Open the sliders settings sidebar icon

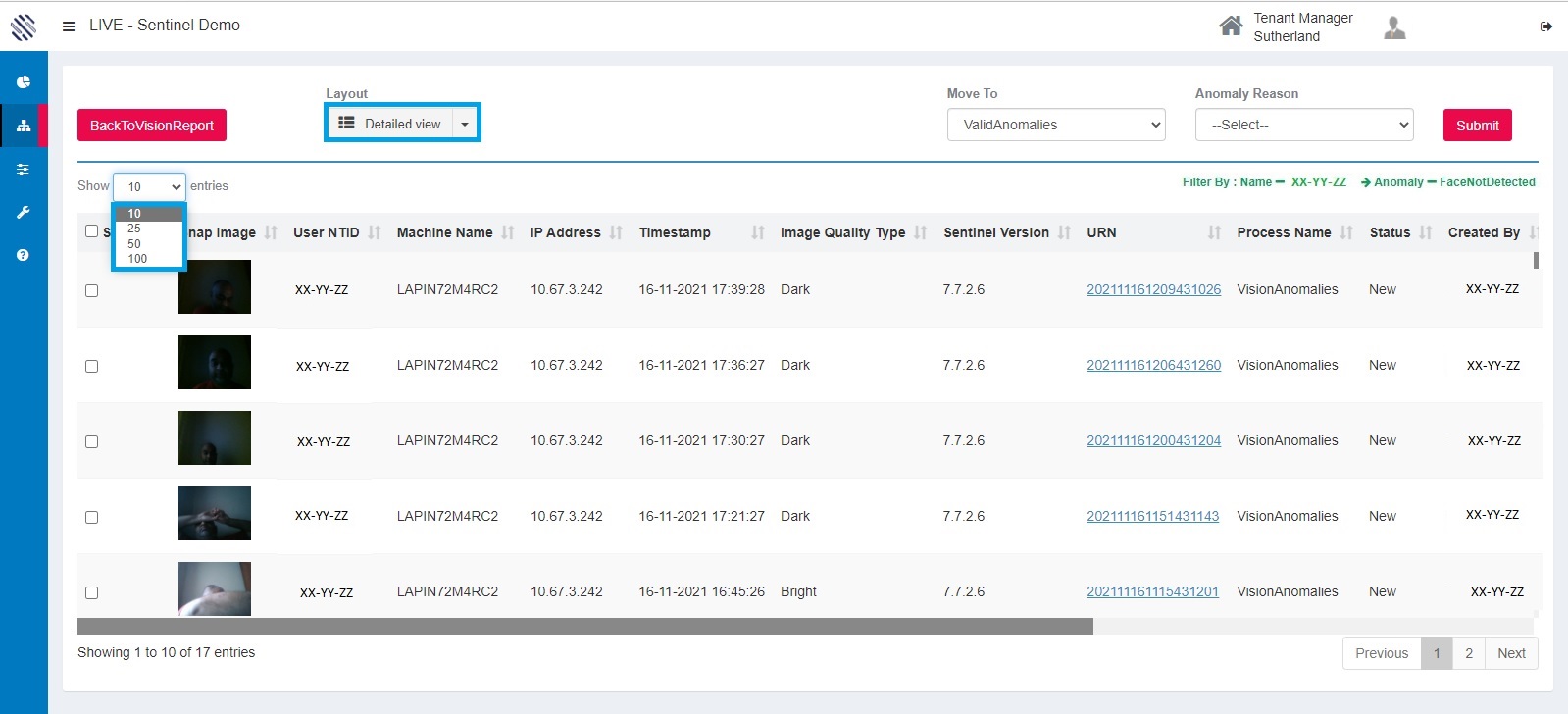click(x=24, y=169)
